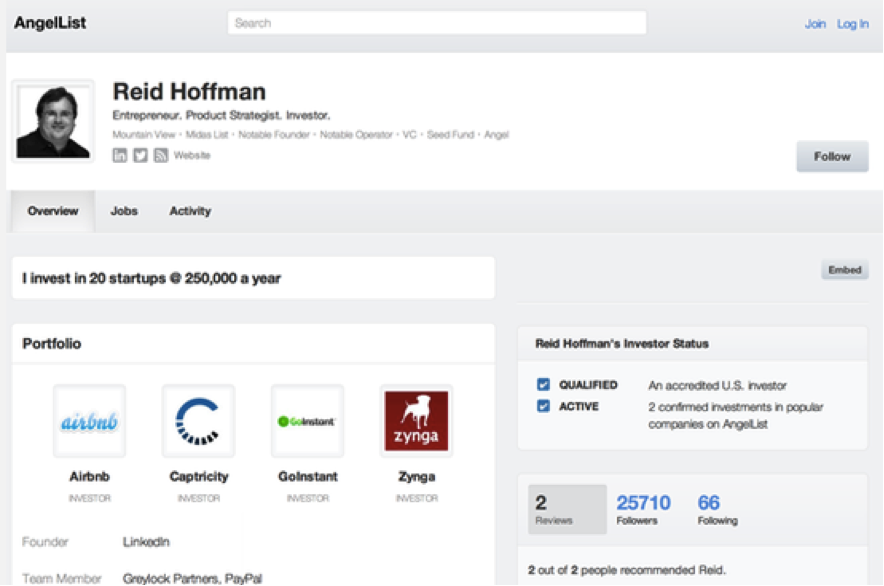Switch to the Jobs tab
This screenshot has width=884, height=586.
click(x=124, y=211)
